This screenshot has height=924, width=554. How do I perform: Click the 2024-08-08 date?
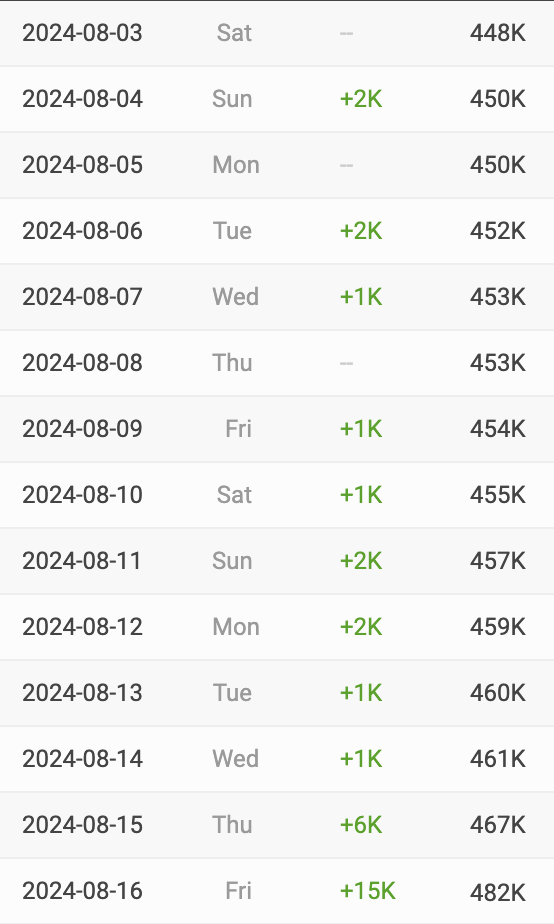(x=83, y=363)
